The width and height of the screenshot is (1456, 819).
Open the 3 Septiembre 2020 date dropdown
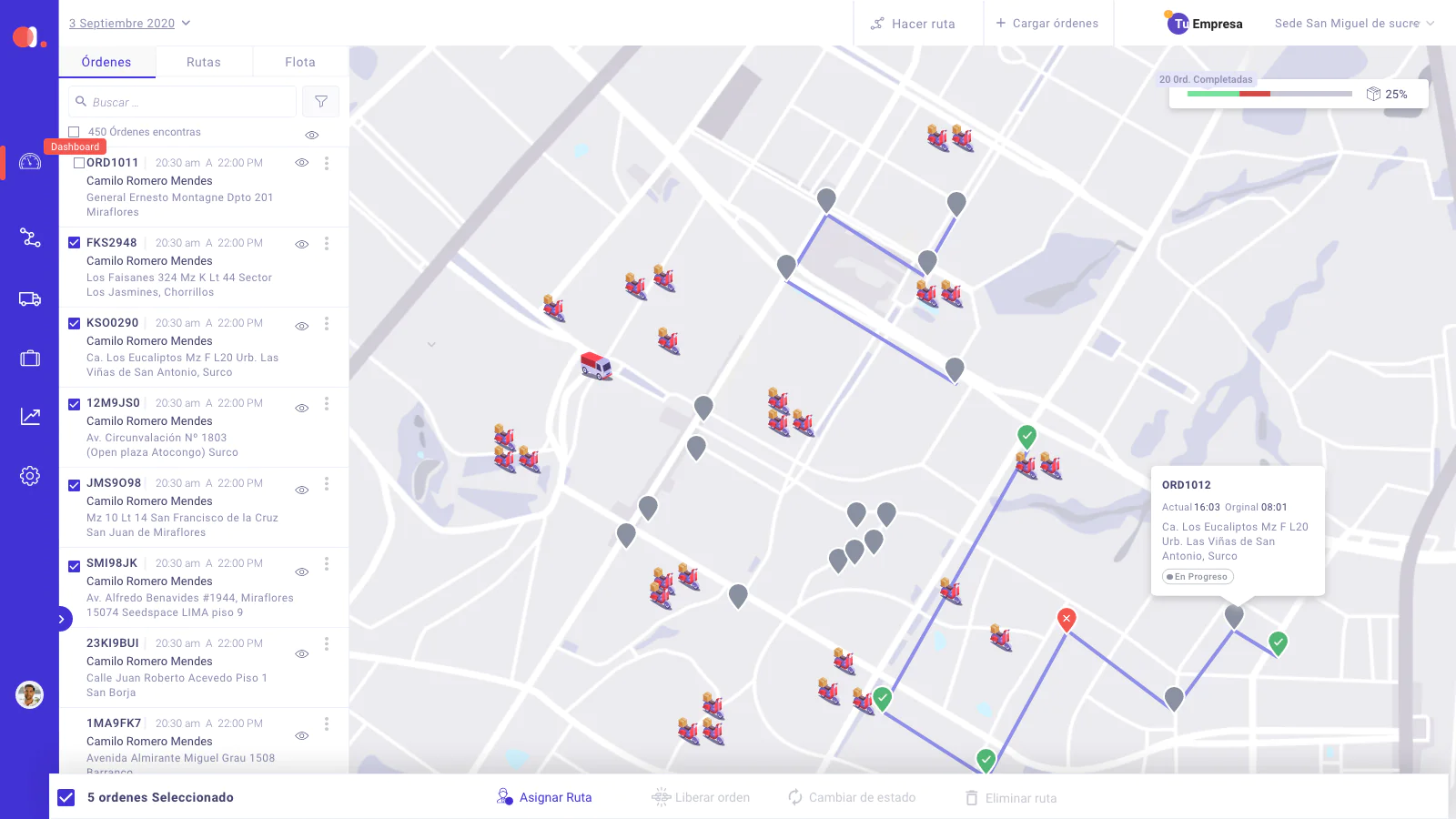[130, 23]
